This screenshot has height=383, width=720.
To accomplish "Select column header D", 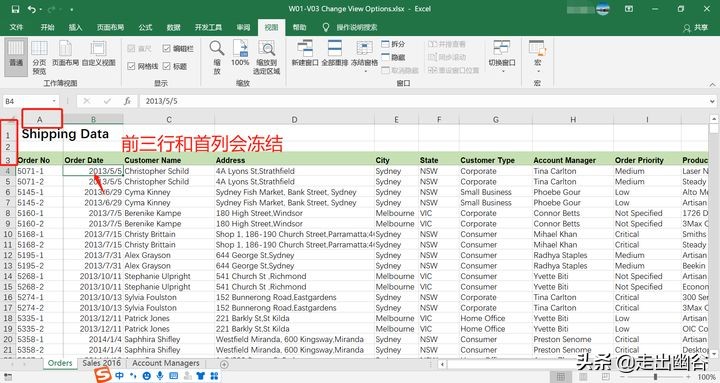I will coord(294,119).
